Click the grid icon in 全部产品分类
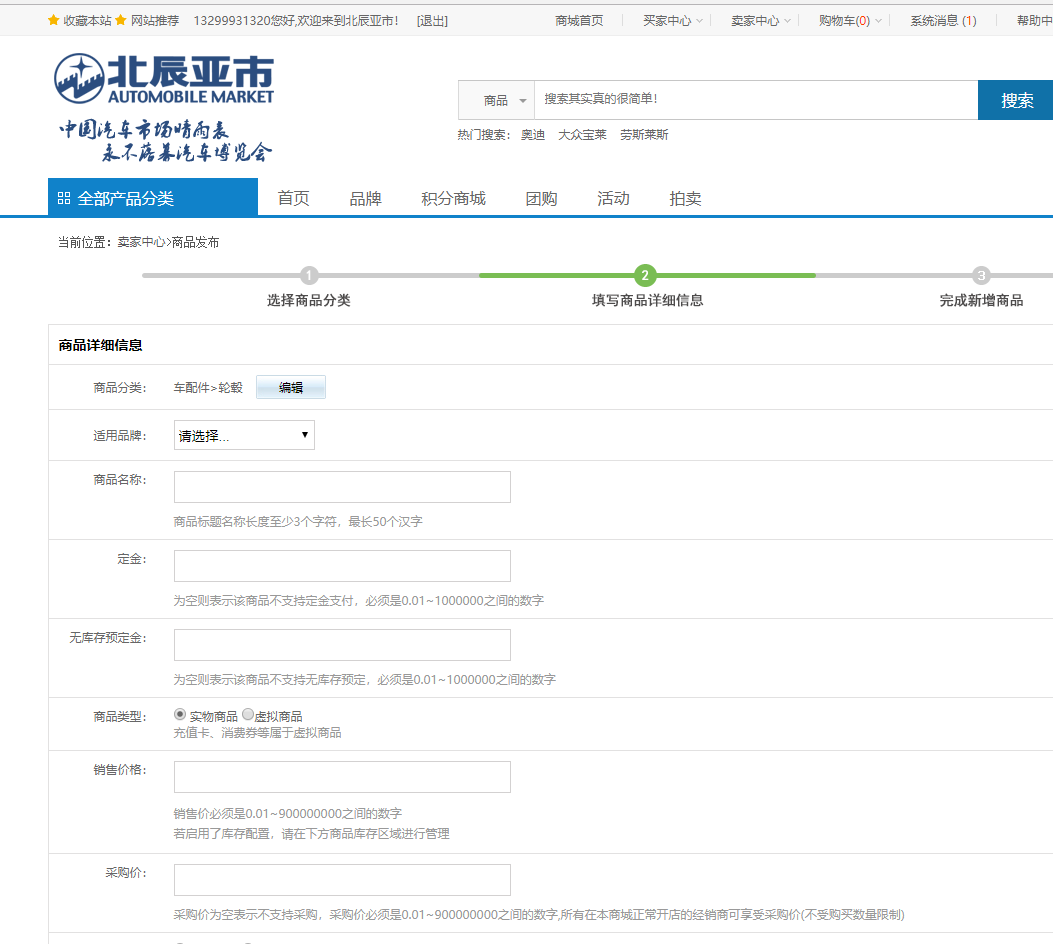The height and width of the screenshot is (944, 1053). [64, 198]
